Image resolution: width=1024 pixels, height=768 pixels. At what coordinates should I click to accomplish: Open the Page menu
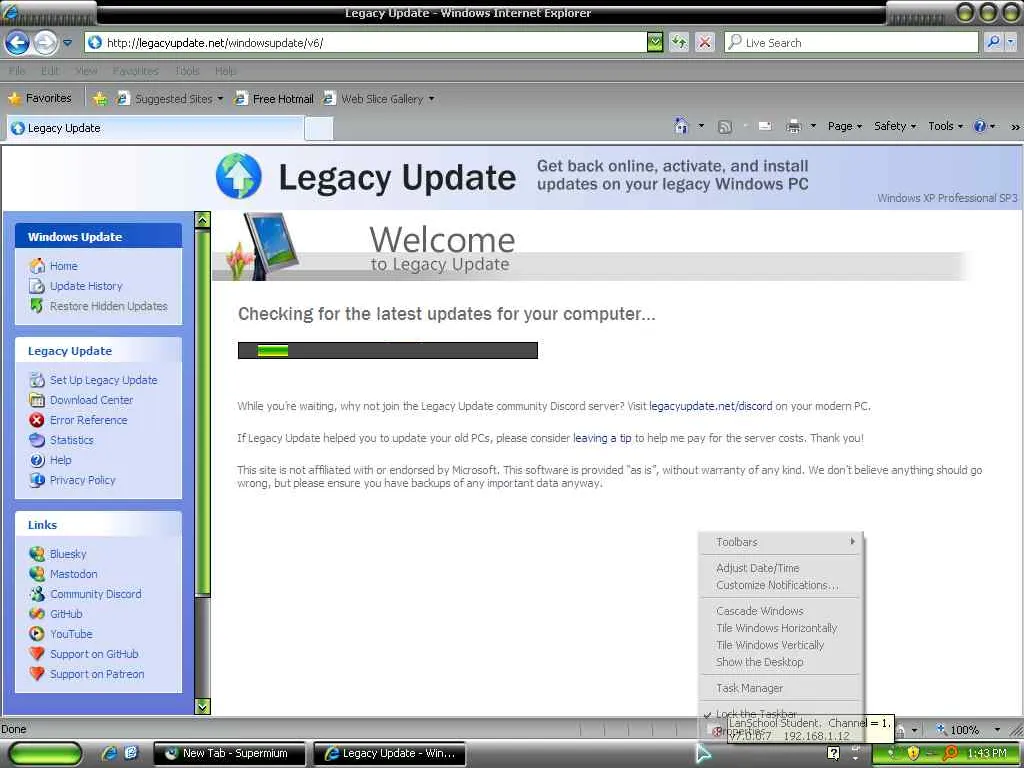tap(844, 126)
